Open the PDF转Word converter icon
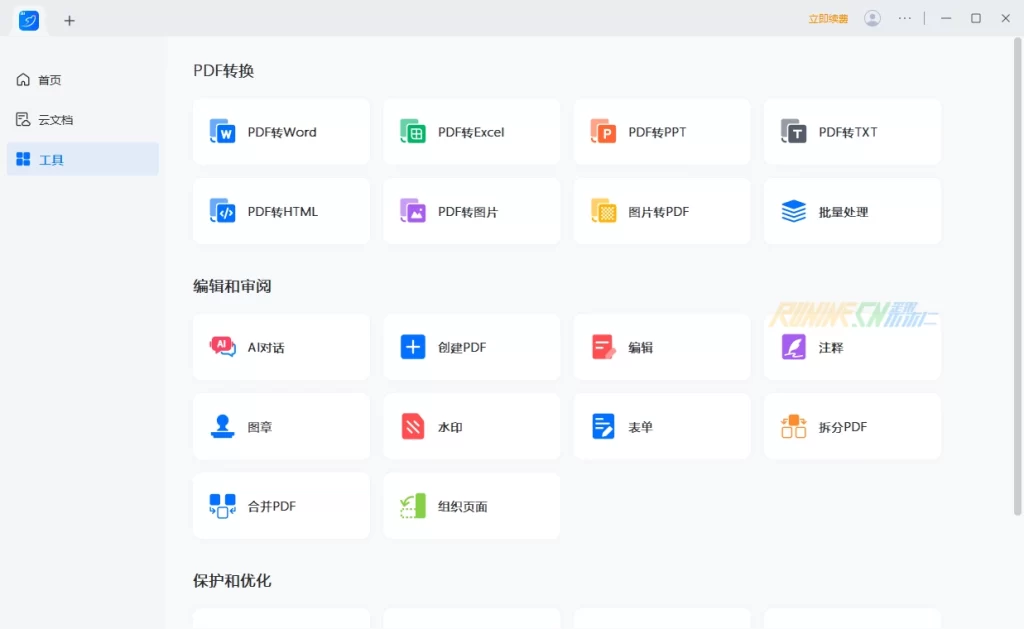 [x=223, y=132]
